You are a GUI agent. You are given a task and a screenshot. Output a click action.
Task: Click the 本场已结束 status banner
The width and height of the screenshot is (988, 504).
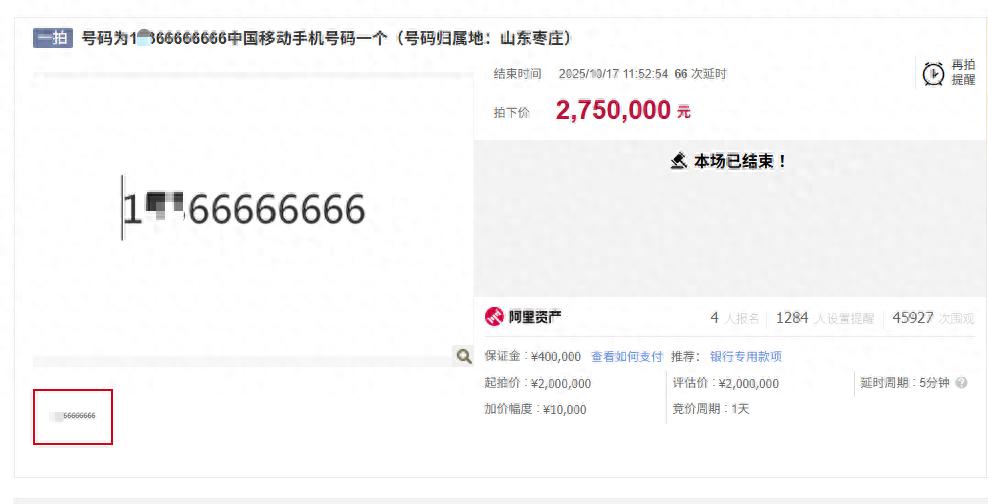point(729,162)
